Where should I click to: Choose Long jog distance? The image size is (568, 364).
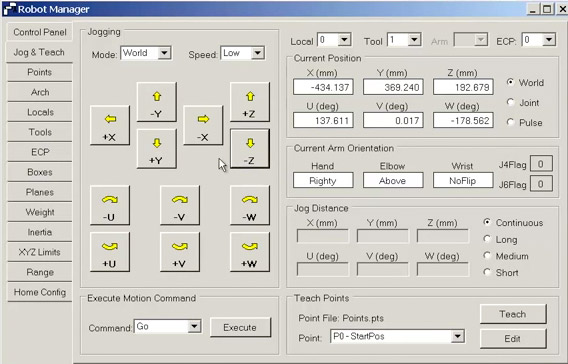487,239
